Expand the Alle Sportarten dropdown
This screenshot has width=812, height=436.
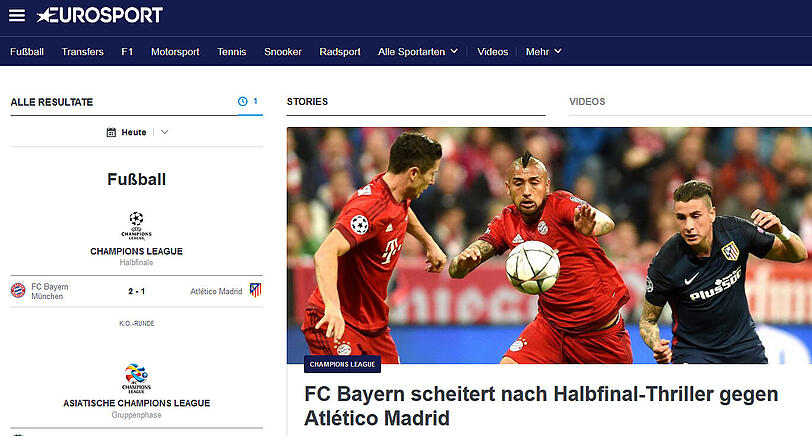pyautogui.click(x=417, y=52)
